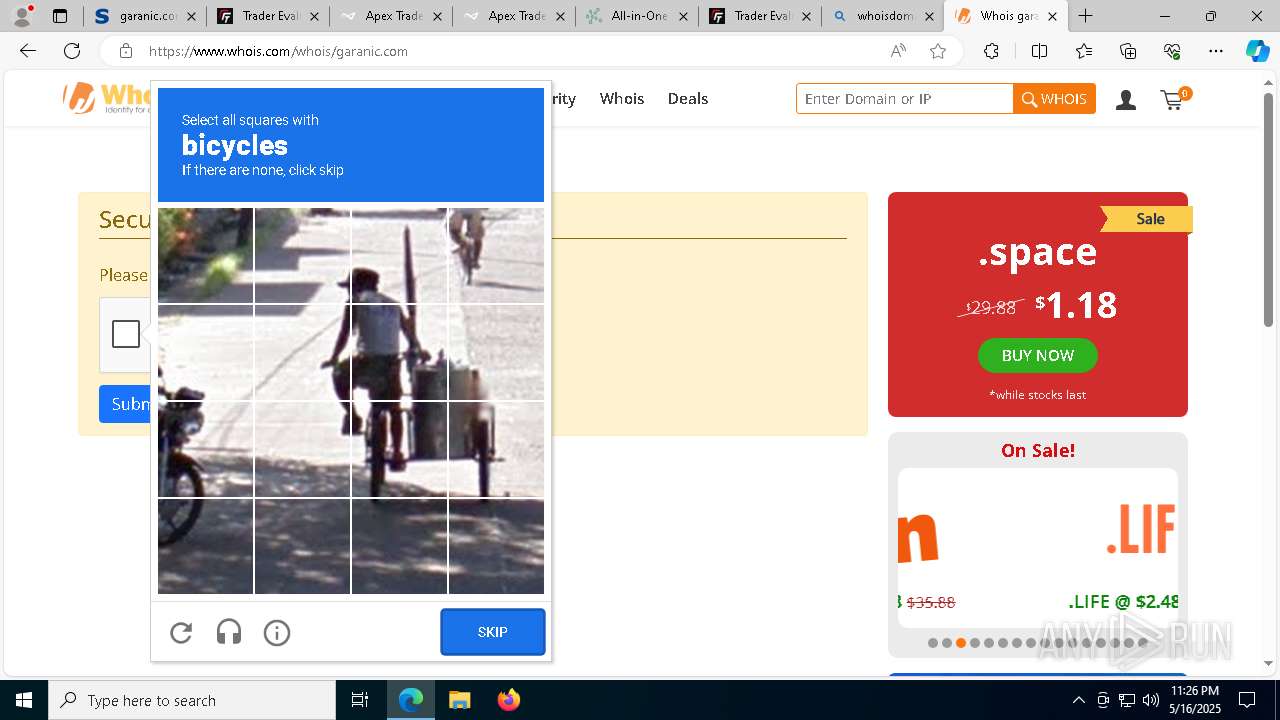This screenshot has height=720, width=1280.
Task: Go back to previous page
Action: (28, 51)
